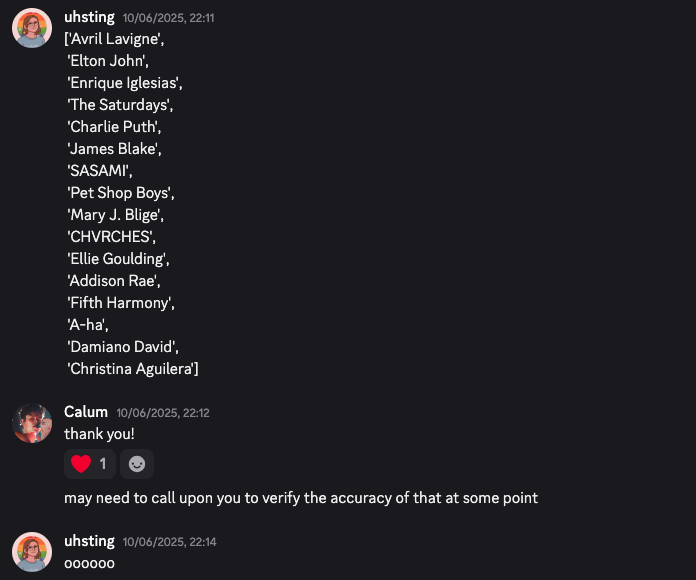Click the 'Christina Aguilera' line at list end
This screenshot has width=696, height=580.
133,369
